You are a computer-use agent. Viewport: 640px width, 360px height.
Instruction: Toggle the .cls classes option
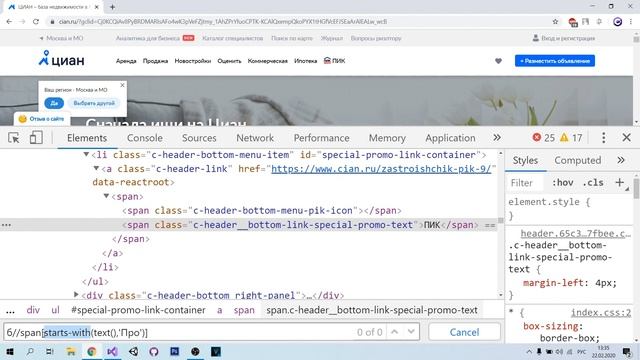click(x=593, y=183)
